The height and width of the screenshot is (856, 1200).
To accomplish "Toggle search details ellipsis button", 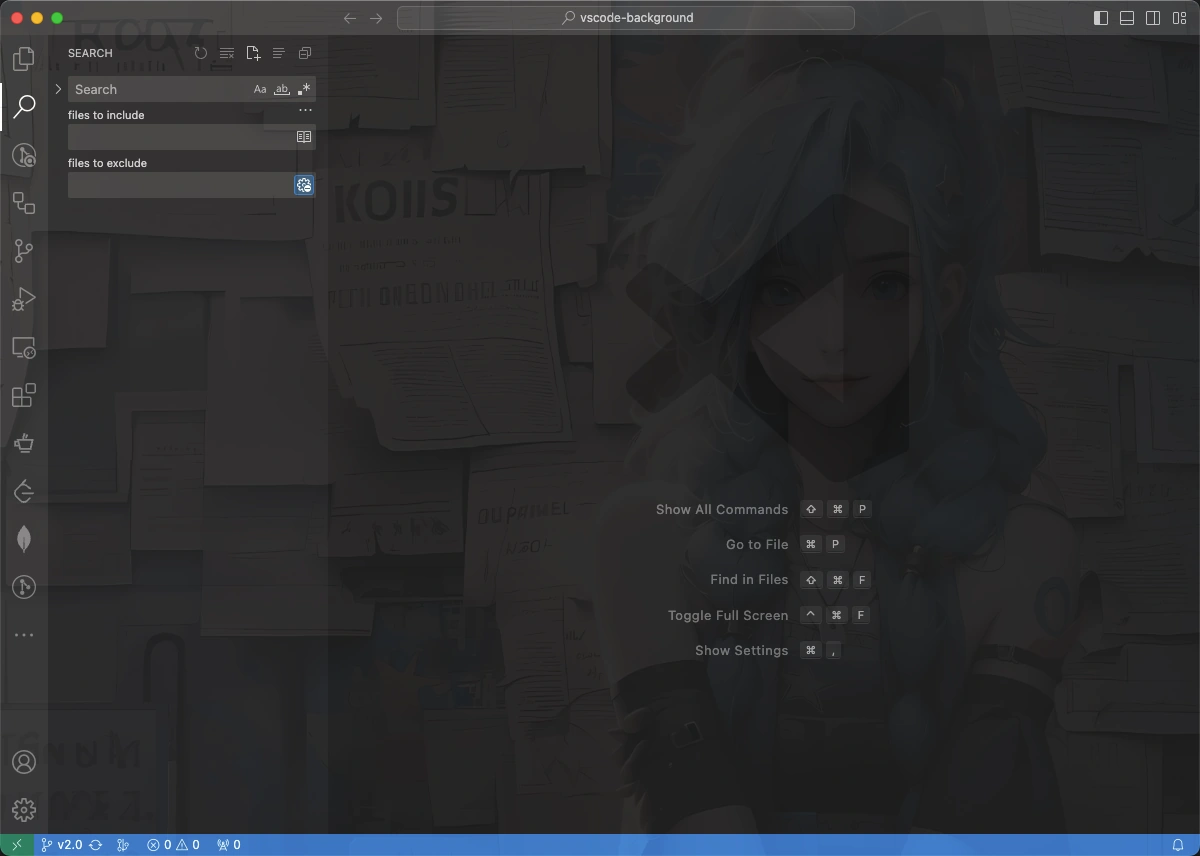I will click(x=306, y=110).
